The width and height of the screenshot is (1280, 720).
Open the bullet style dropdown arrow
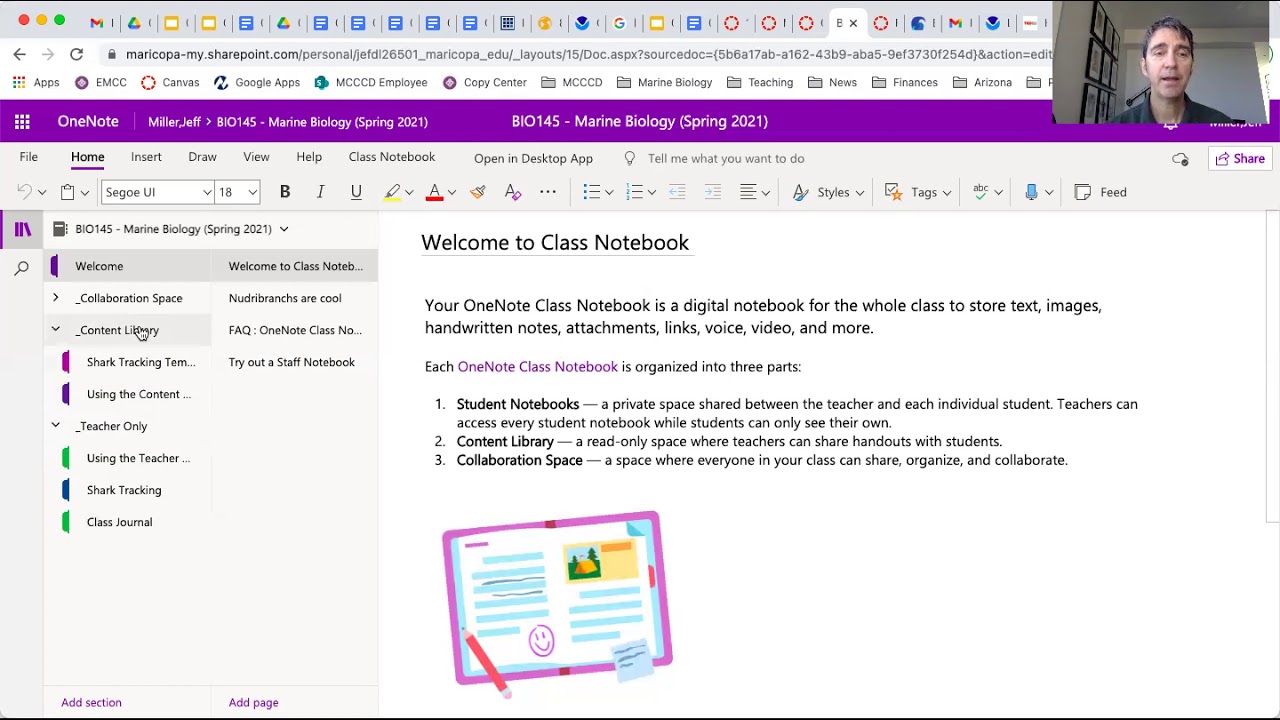click(x=609, y=193)
